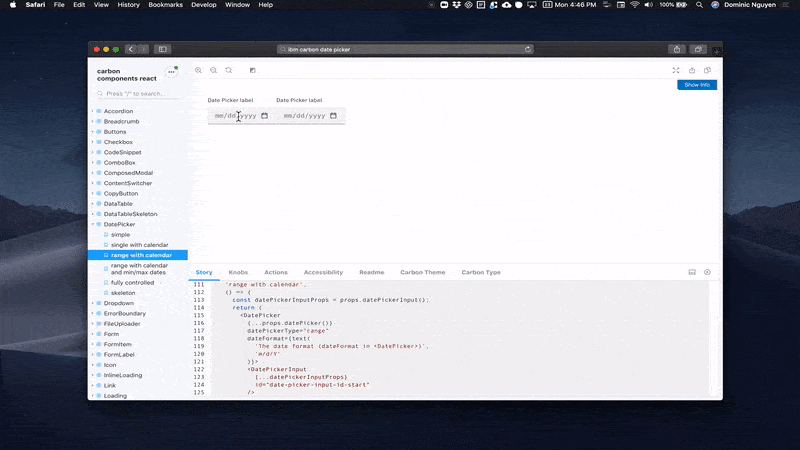Switch to the Accessibility tab

click(x=323, y=272)
